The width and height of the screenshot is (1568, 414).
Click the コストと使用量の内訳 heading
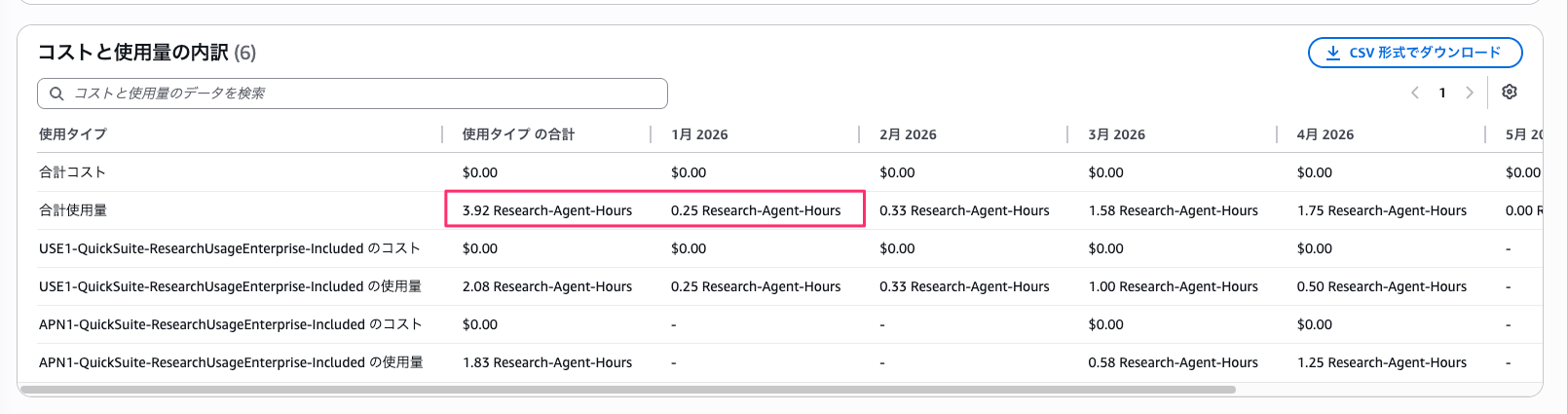point(132,53)
